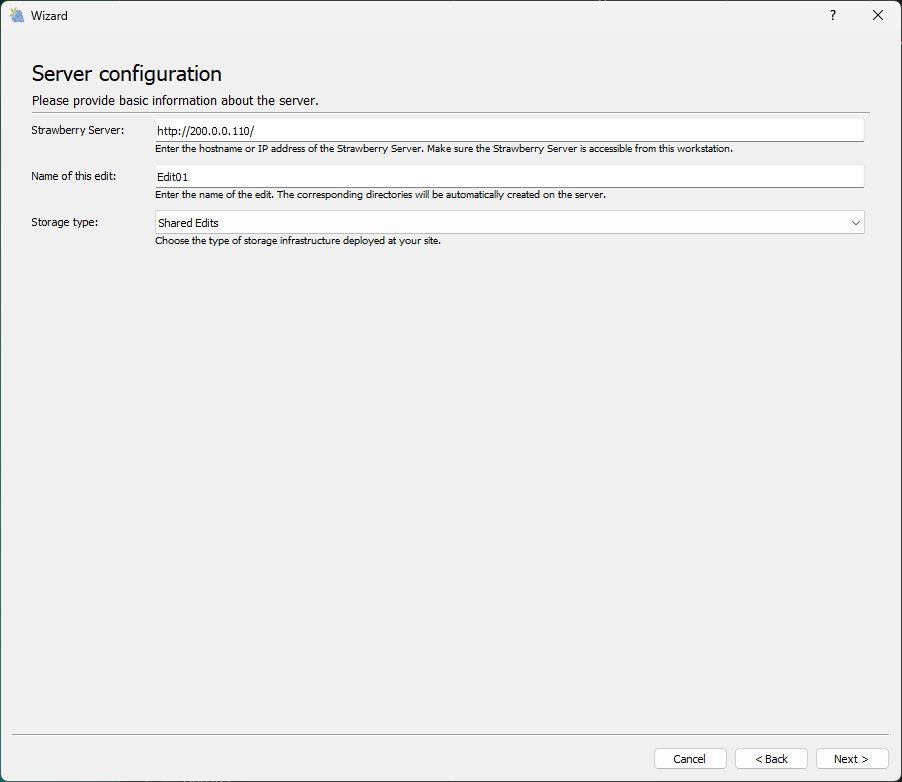Click the "Please provide basic information" subtitle
This screenshot has width=902, height=782.
click(x=175, y=101)
